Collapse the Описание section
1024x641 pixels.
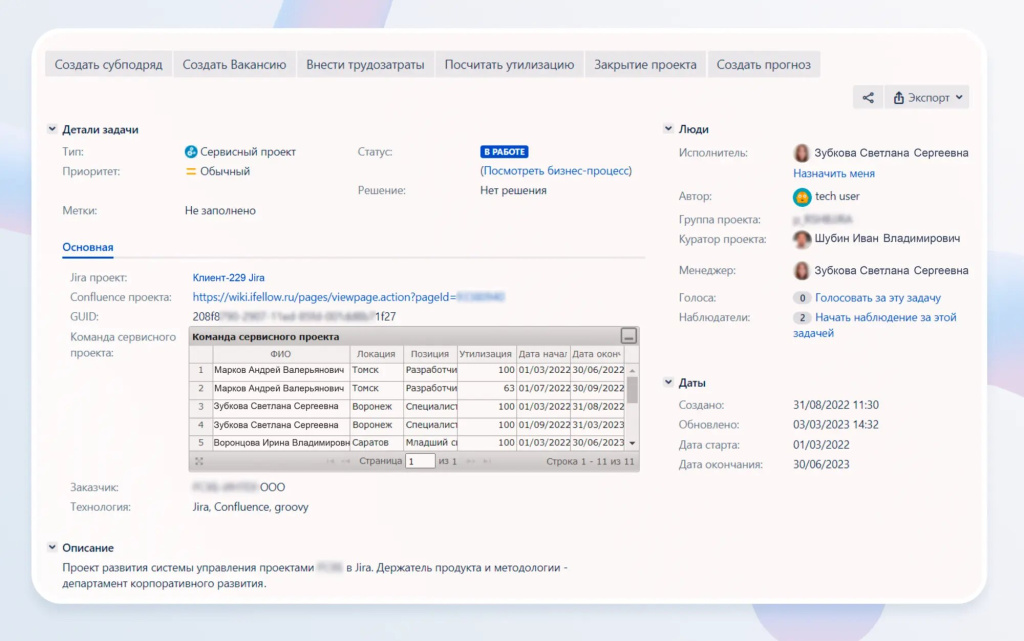[52, 548]
